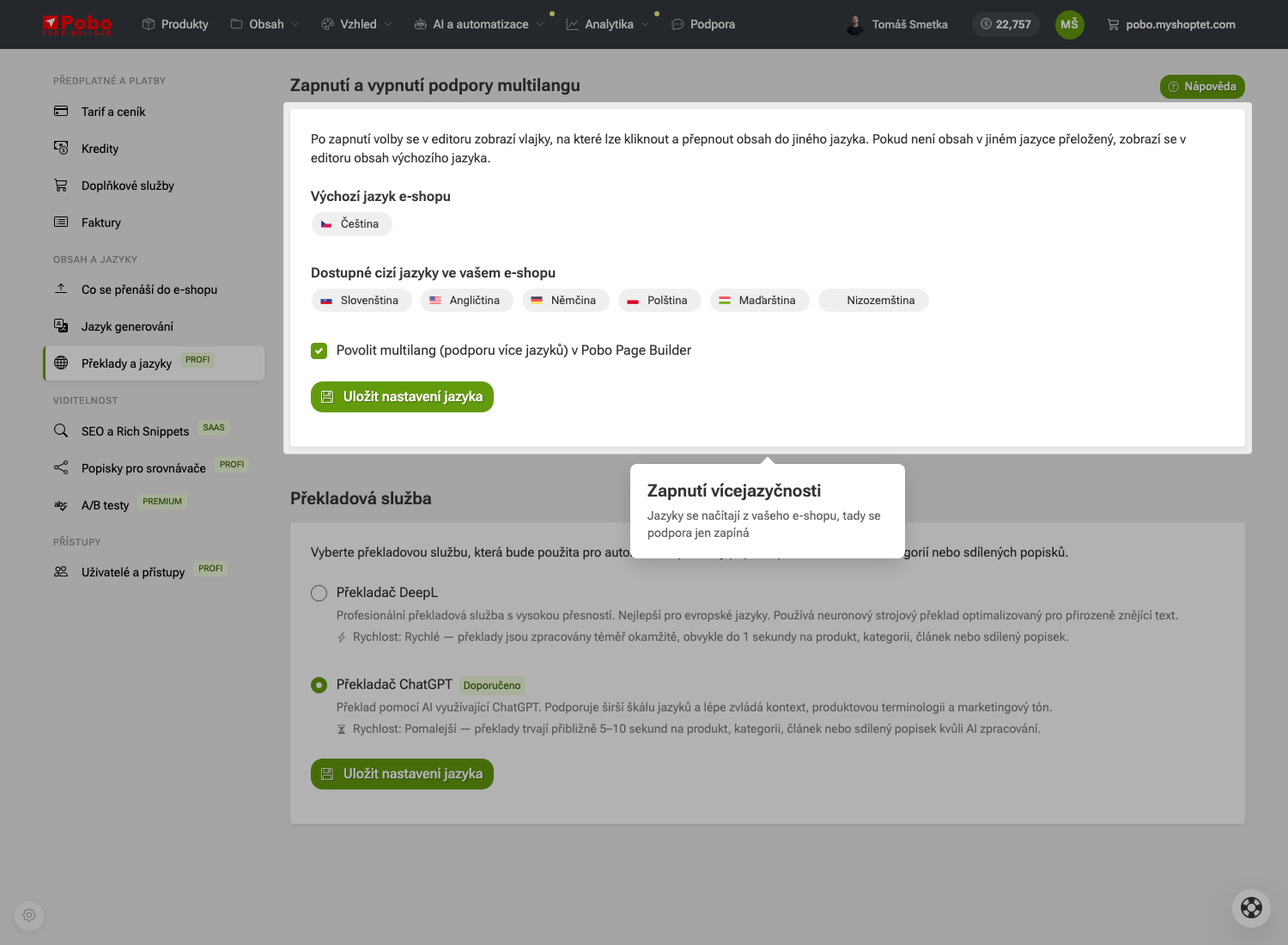
Task: Click the Vzhled palette icon
Action: 328,24
